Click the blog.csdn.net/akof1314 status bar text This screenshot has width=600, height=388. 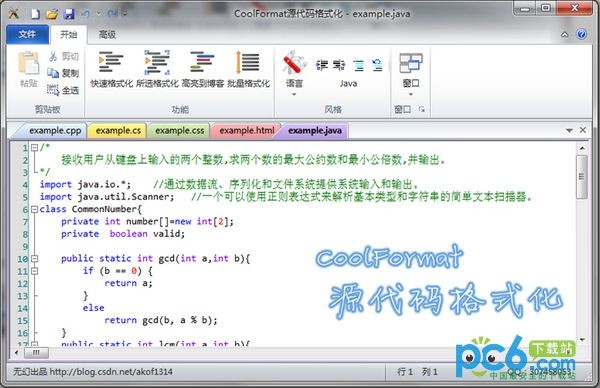(x=111, y=372)
